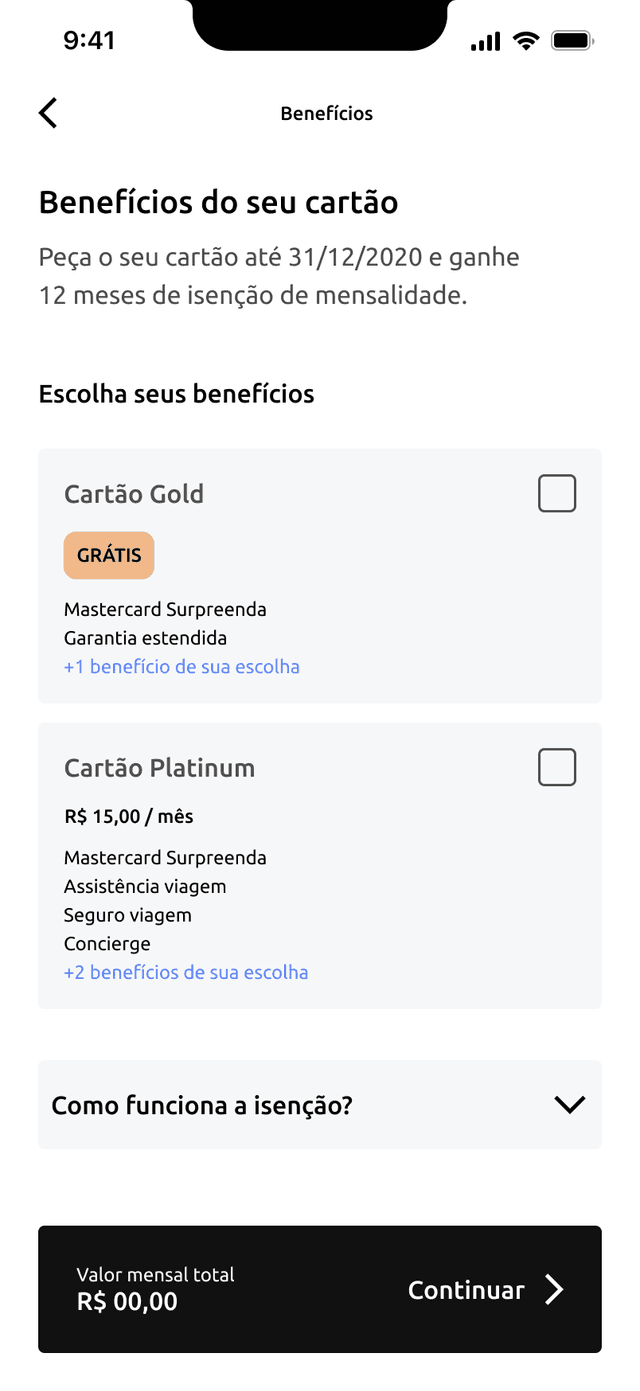Tap the 'Cartão Gold' card title

click(134, 494)
